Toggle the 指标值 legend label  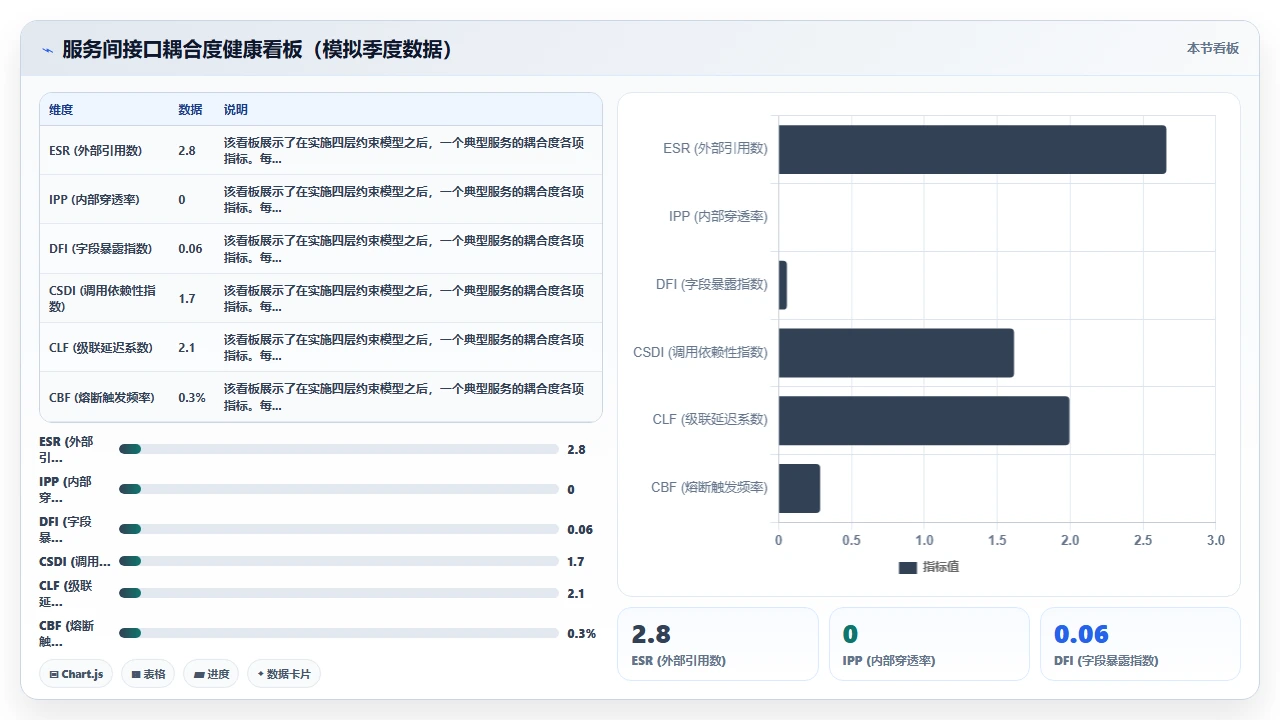point(941,567)
